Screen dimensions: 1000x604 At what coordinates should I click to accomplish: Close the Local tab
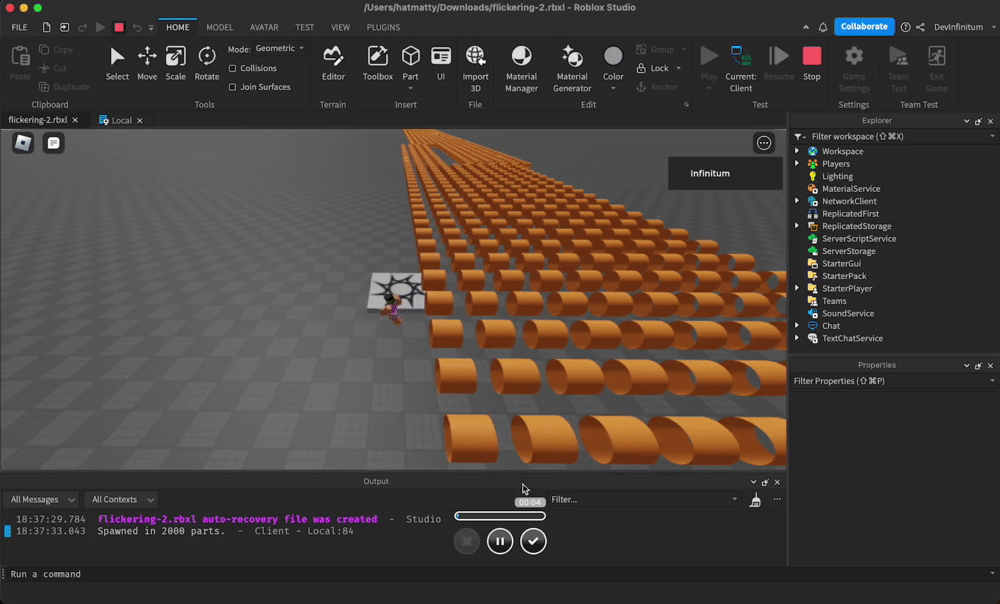click(140, 121)
